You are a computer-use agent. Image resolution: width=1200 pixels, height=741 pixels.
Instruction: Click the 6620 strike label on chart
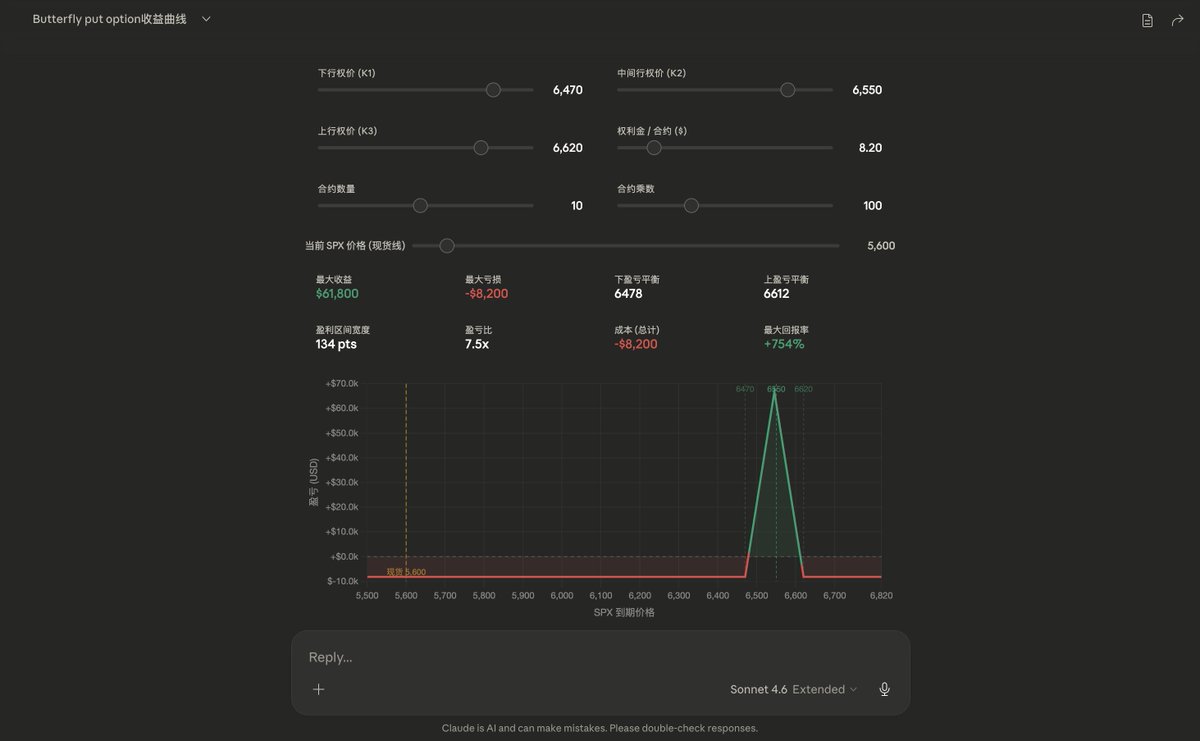804,389
